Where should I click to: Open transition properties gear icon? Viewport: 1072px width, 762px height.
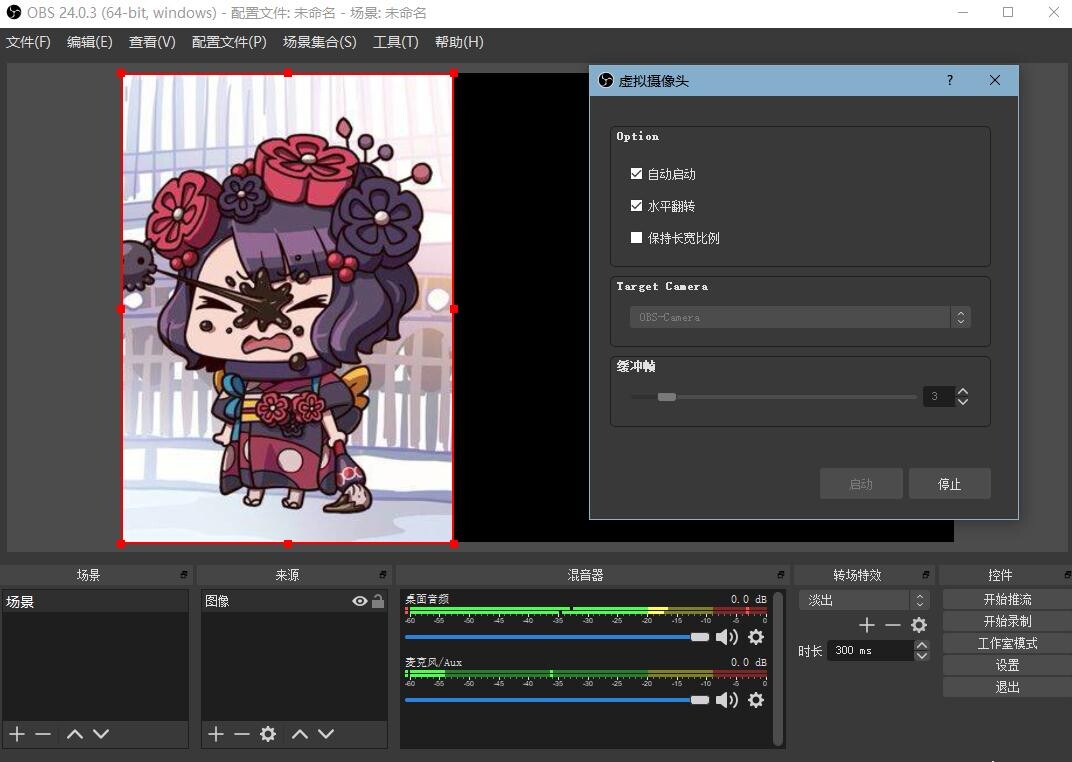(x=919, y=625)
